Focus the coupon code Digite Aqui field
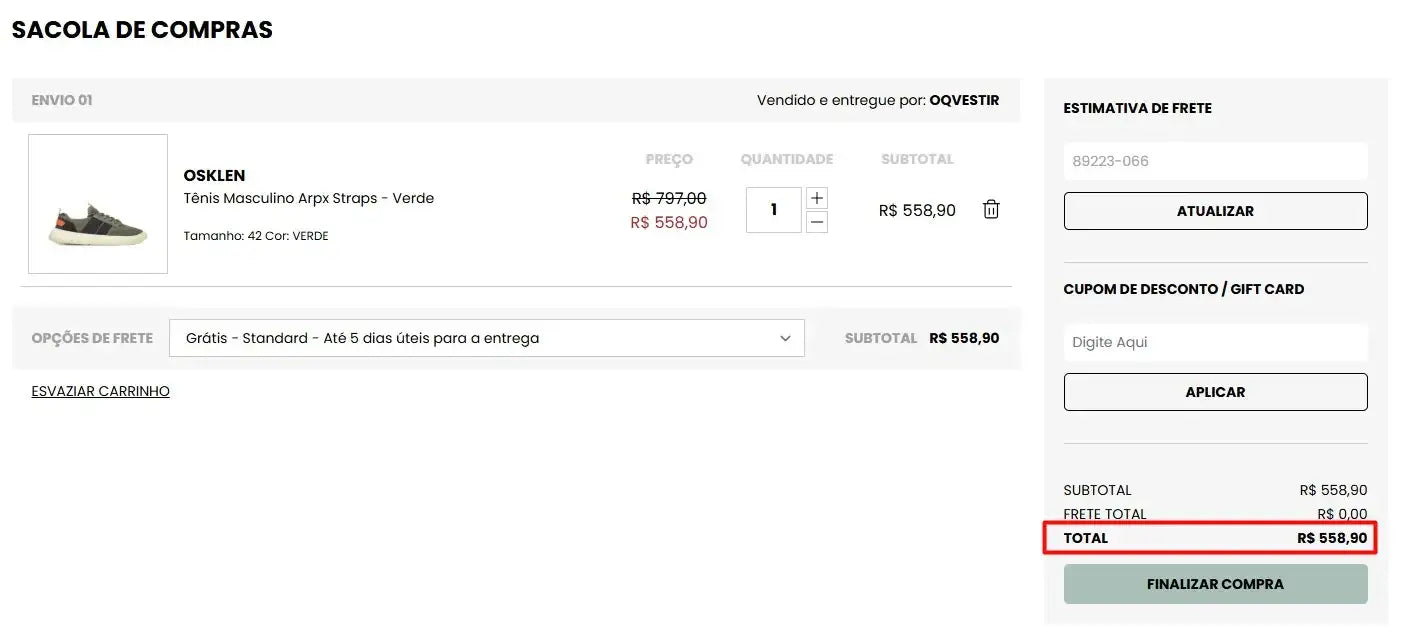 coord(1215,342)
